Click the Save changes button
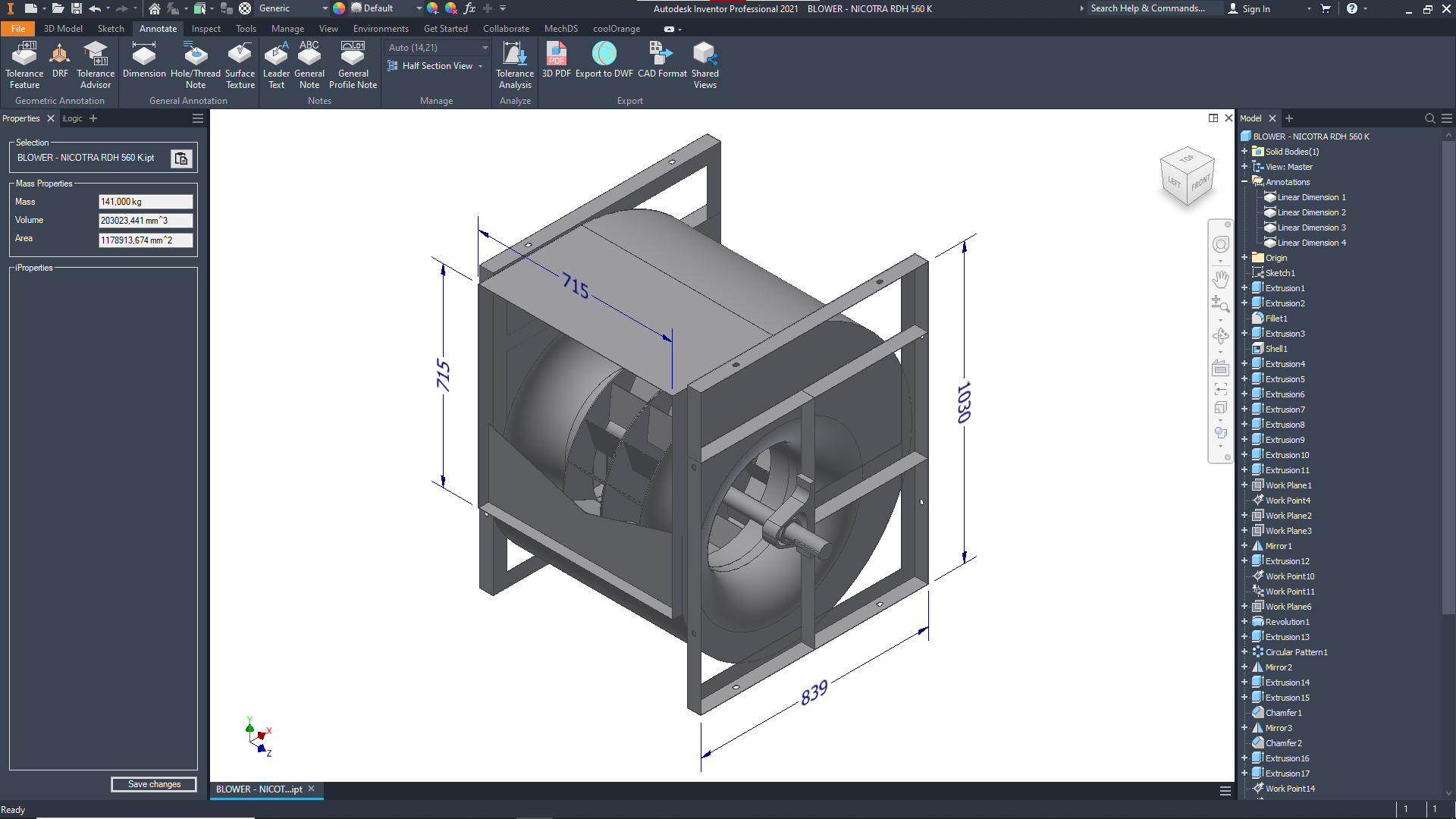 click(x=154, y=784)
